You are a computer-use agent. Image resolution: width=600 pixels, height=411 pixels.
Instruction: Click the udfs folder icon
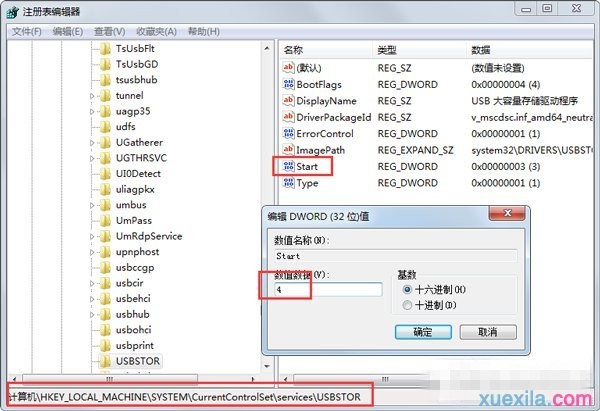105,127
